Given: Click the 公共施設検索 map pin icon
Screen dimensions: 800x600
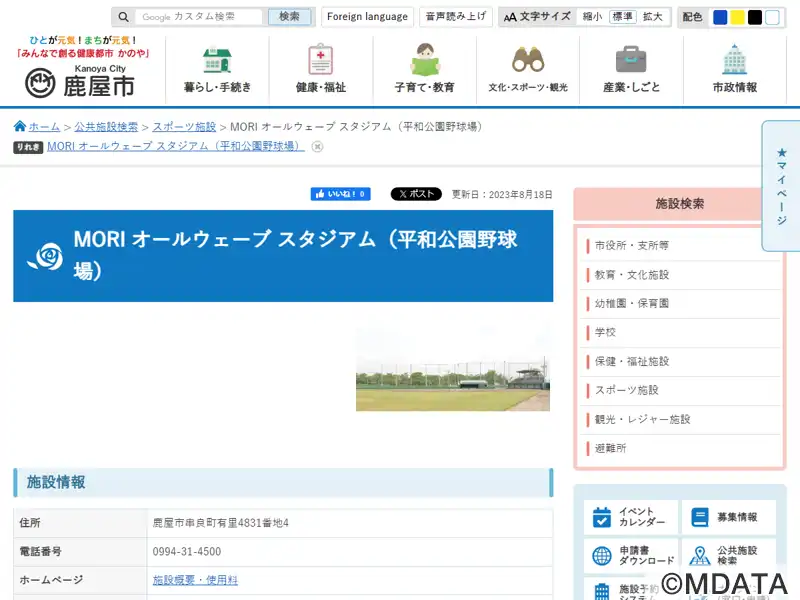Looking at the screenshot, I should 700,556.
